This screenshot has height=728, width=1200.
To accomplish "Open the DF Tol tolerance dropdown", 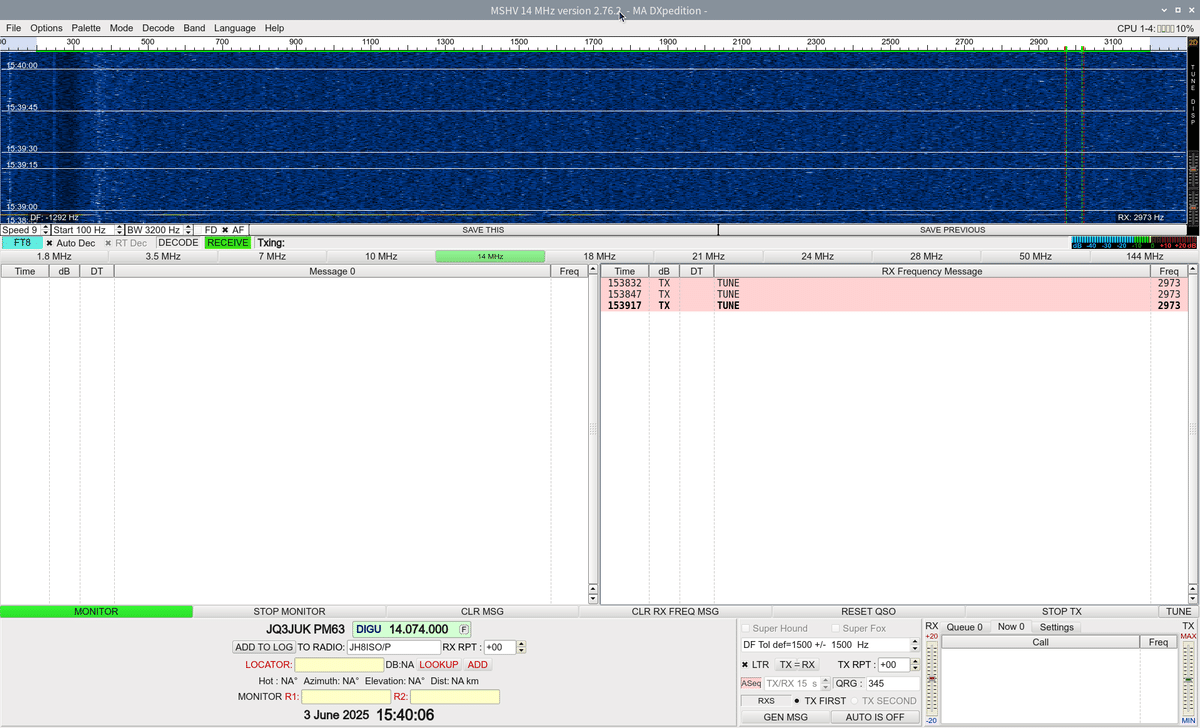I will [913, 644].
